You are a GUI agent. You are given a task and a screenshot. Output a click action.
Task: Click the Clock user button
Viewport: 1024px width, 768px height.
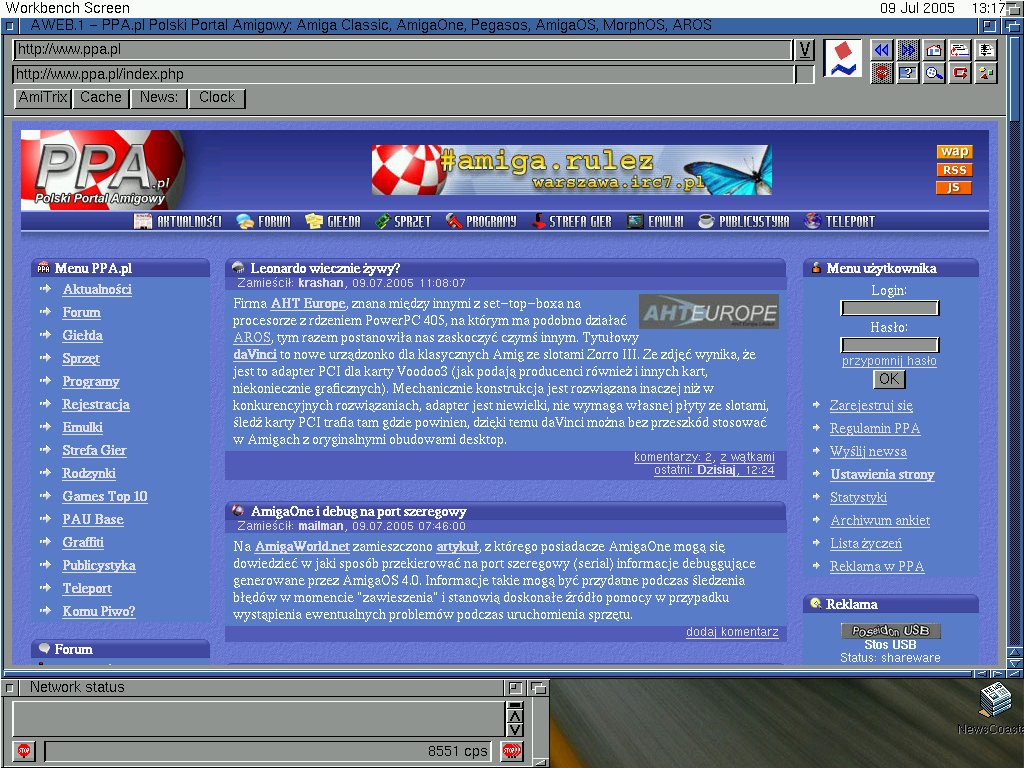[x=217, y=98]
